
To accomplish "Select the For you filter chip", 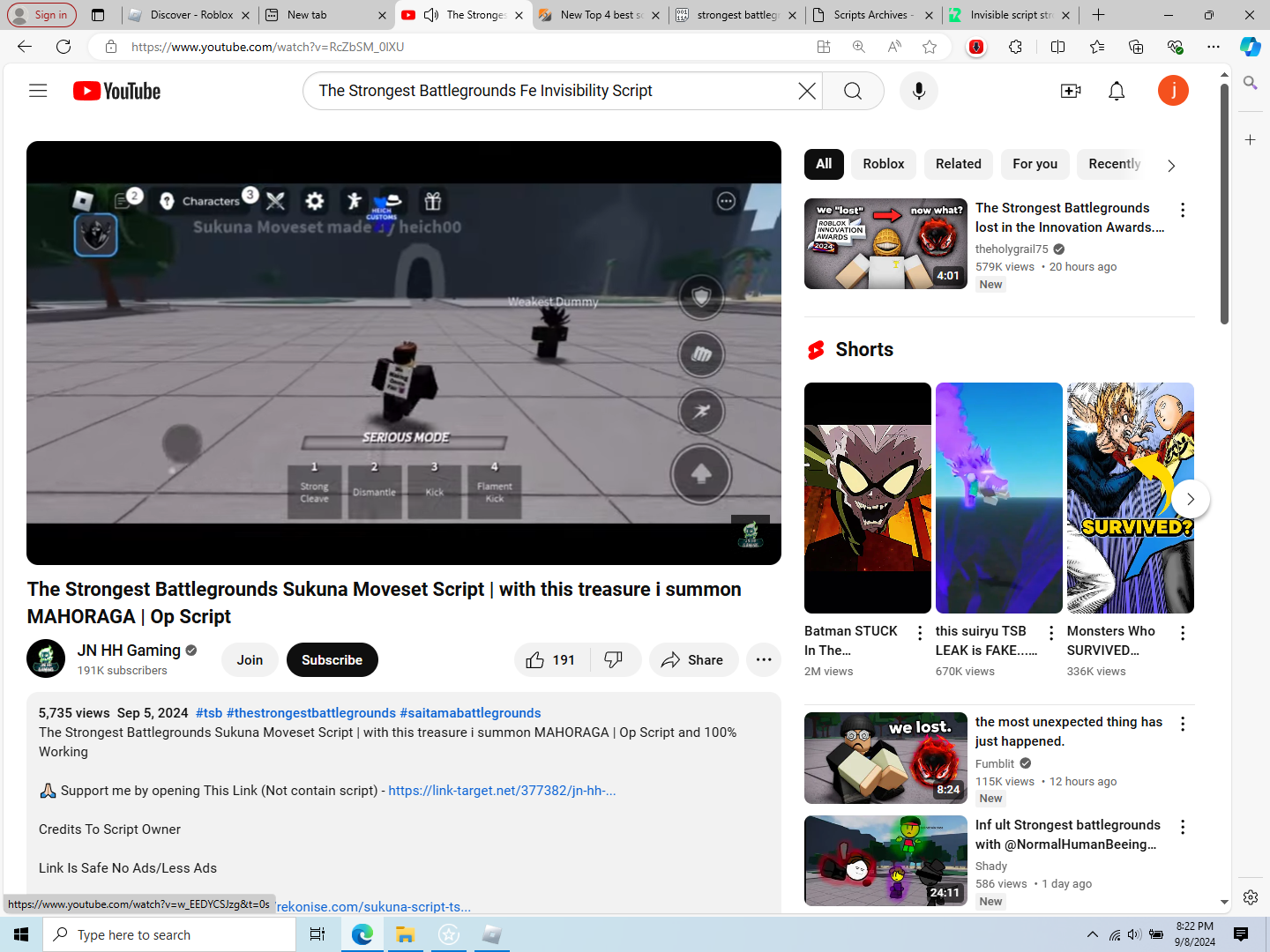I will click(x=1035, y=164).
